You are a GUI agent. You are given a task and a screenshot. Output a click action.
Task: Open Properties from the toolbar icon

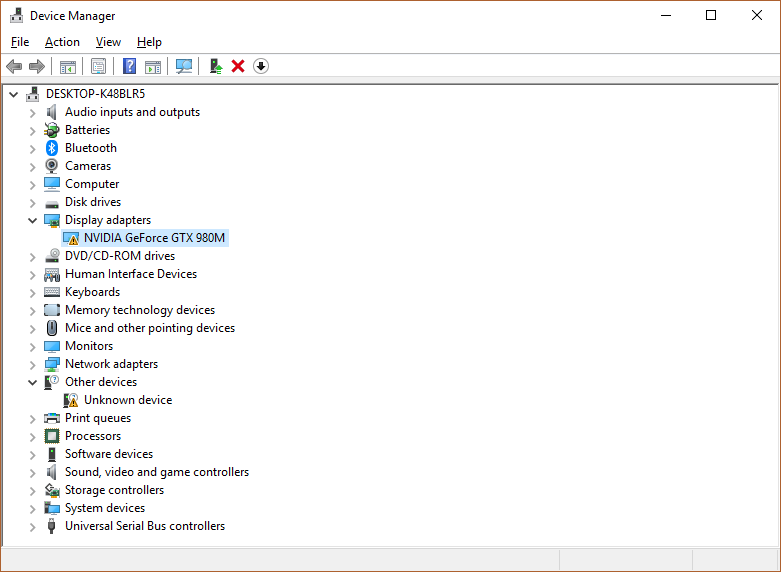pyautogui.click(x=98, y=66)
